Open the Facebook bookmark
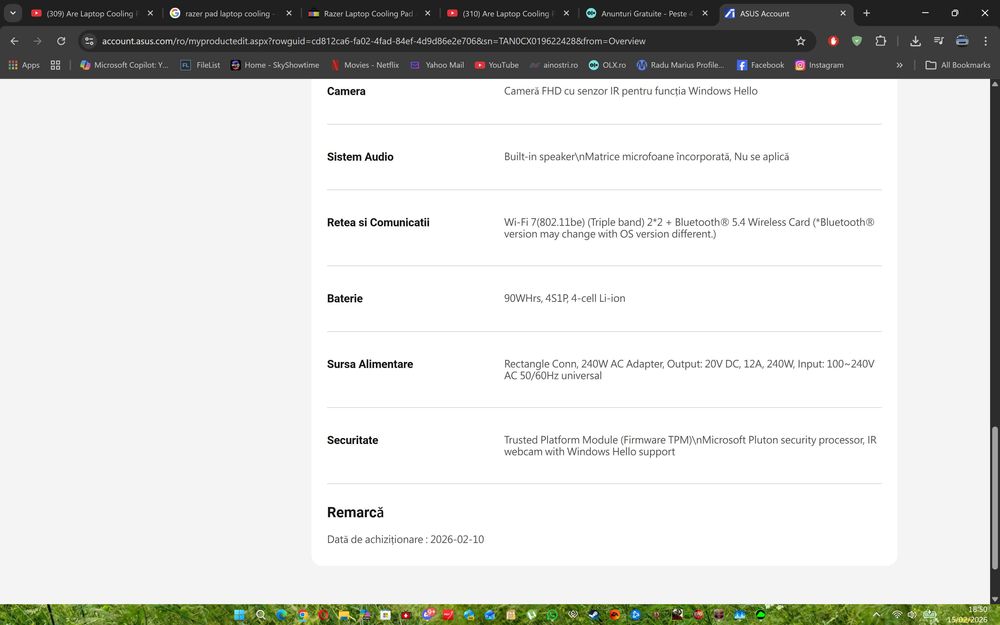This screenshot has width=1000, height=625. [x=760, y=65]
